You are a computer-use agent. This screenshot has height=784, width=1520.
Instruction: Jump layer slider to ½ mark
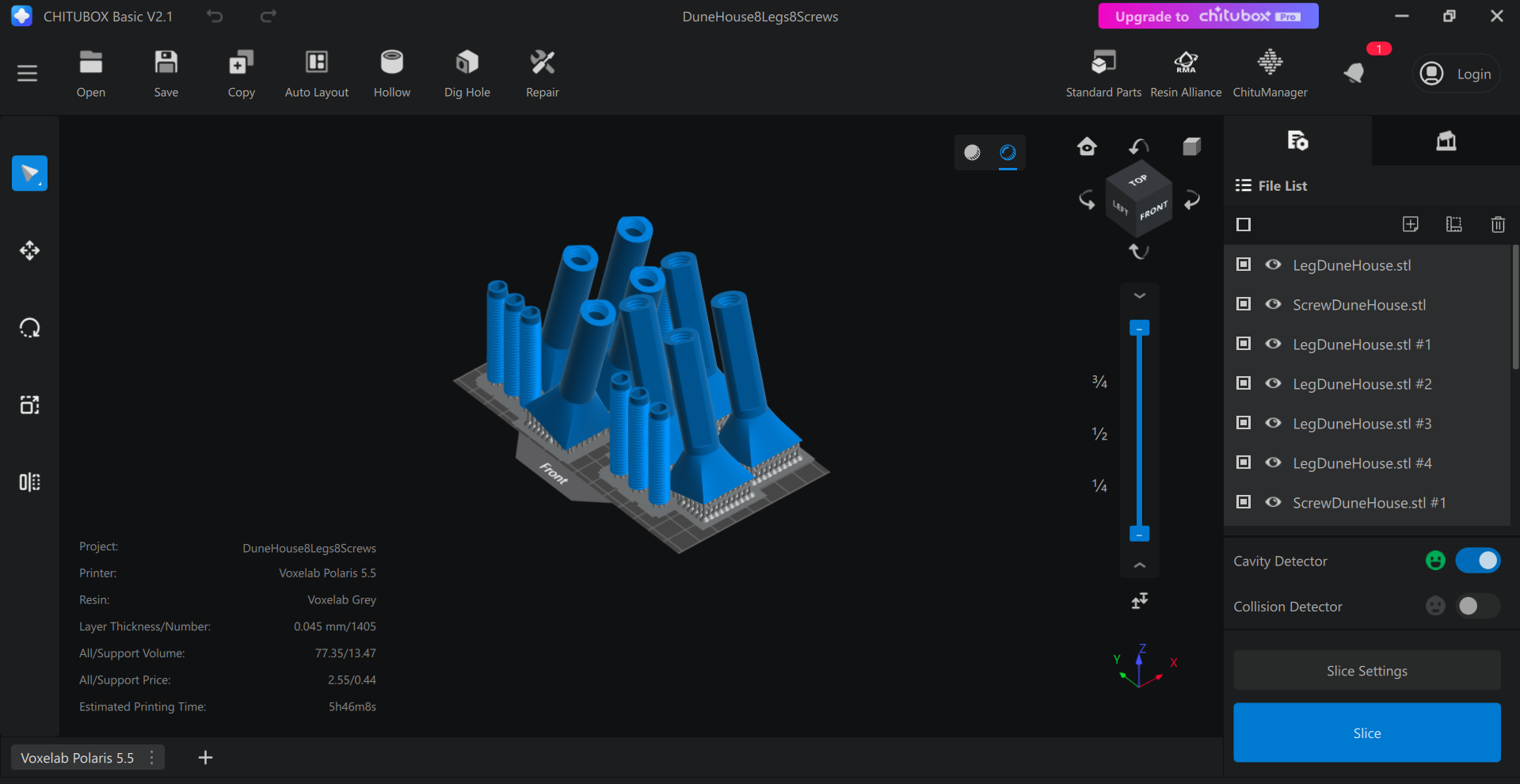tap(1100, 434)
